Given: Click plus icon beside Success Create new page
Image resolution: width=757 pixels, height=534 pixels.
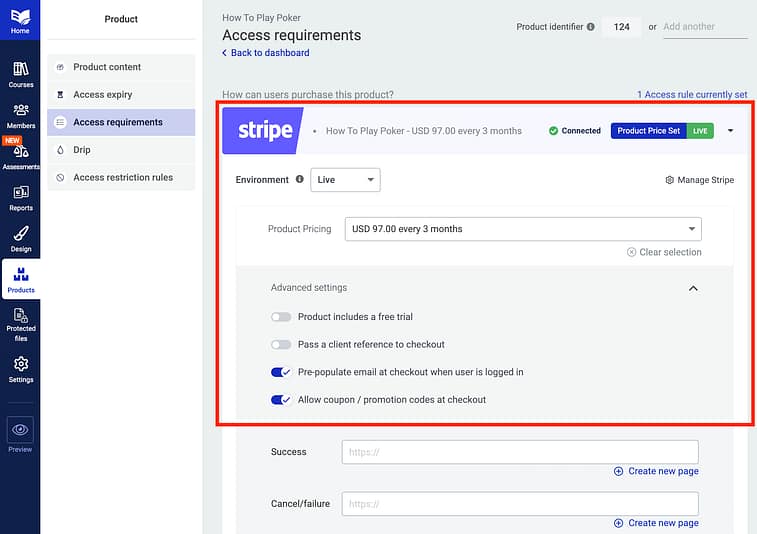Looking at the screenshot, I should point(618,471).
